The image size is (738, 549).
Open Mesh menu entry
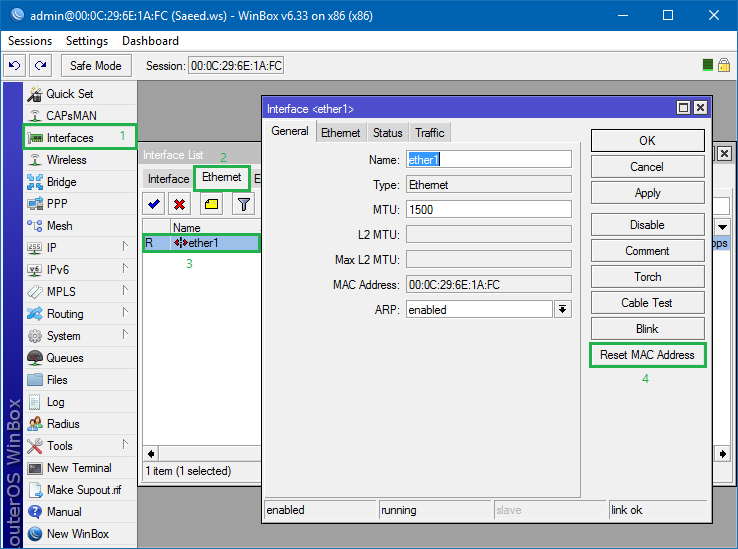click(80, 226)
